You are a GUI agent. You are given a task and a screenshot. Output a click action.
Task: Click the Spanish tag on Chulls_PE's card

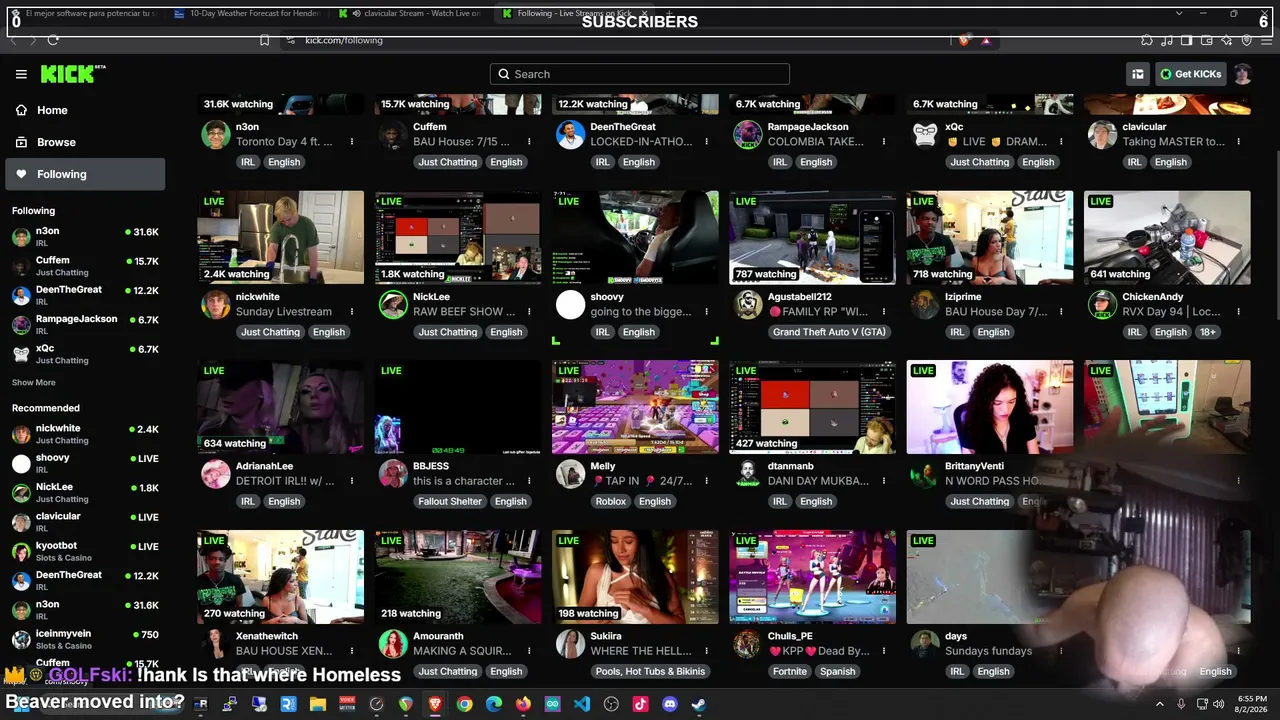(x=837, y=671)
